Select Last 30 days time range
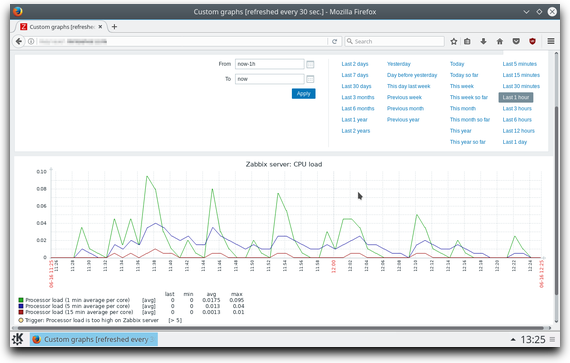The height and width of the screenshot is (363, 570). (356, 86)
